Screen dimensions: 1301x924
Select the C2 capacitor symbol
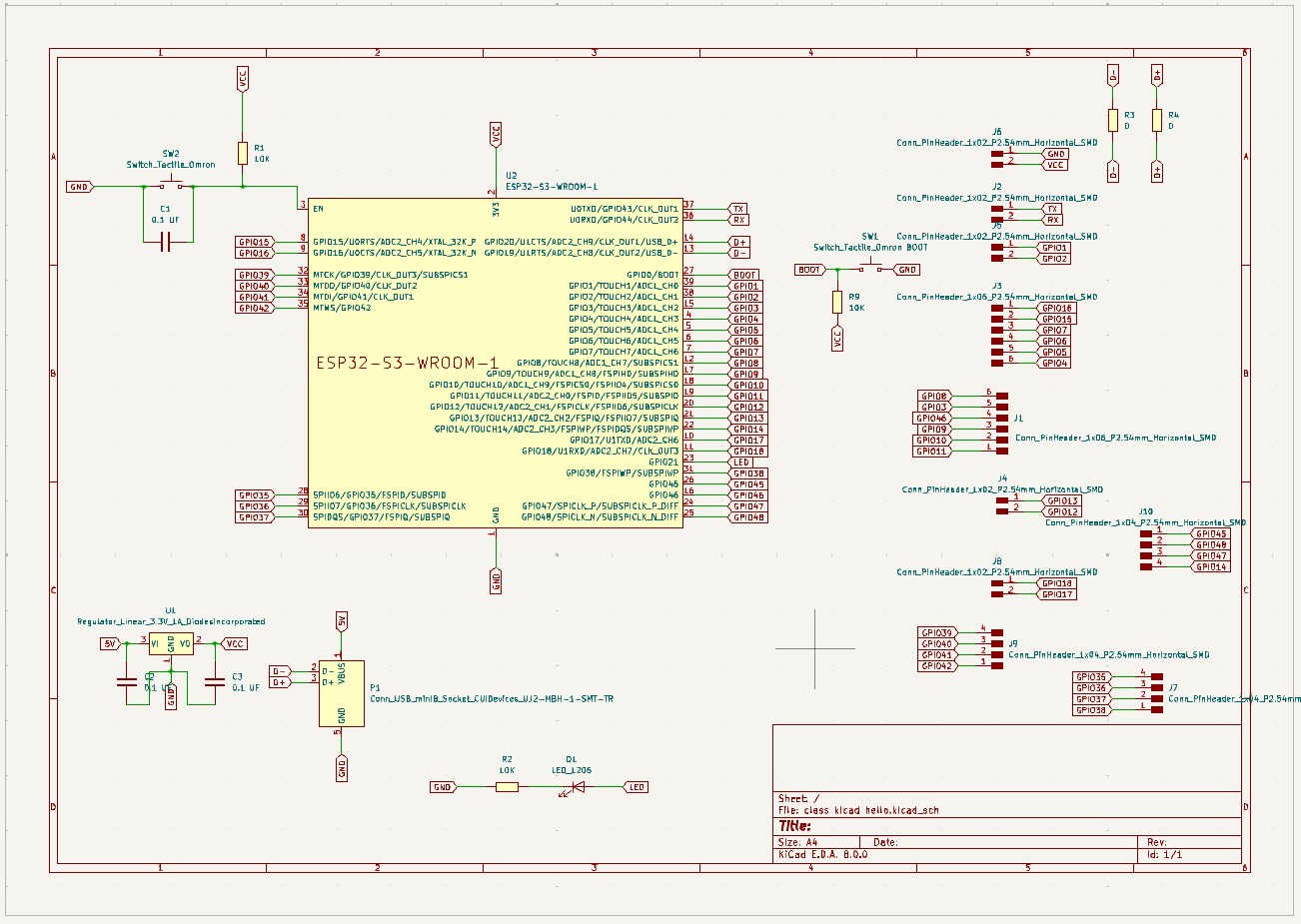(127, 682)
